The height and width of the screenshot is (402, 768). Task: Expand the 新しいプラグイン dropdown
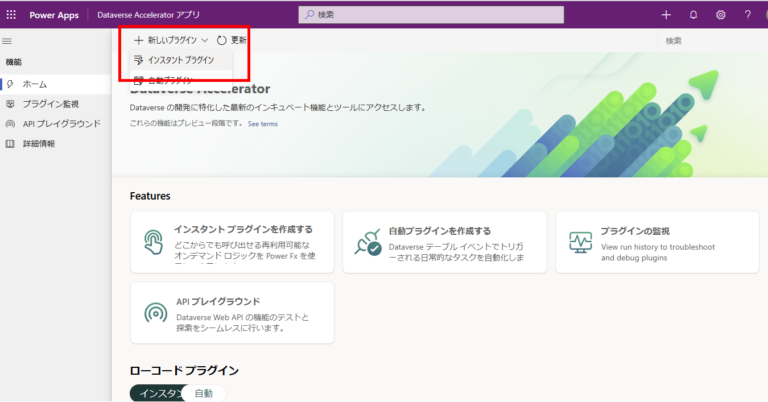[171, 40]
